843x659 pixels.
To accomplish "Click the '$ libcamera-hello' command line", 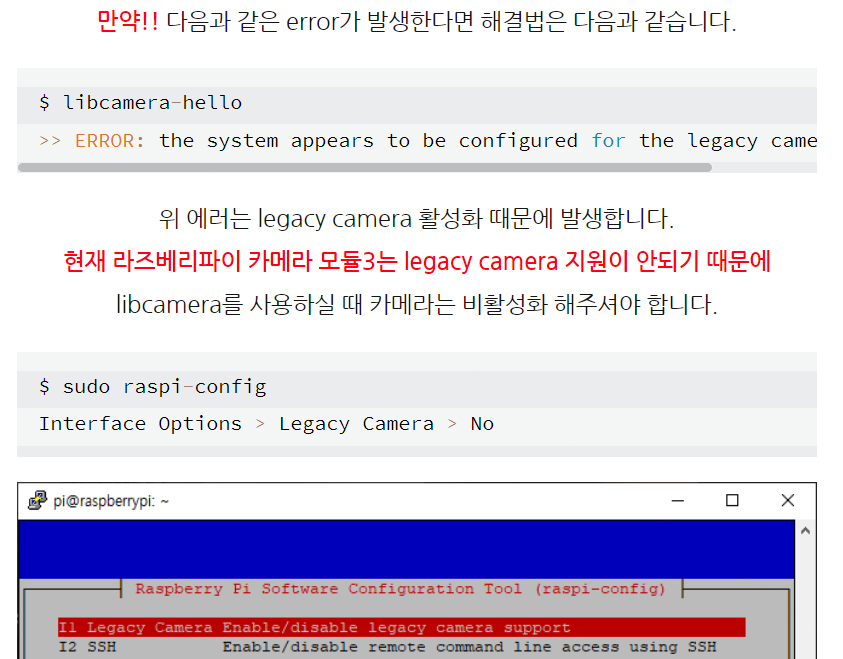I will (140, 102).
